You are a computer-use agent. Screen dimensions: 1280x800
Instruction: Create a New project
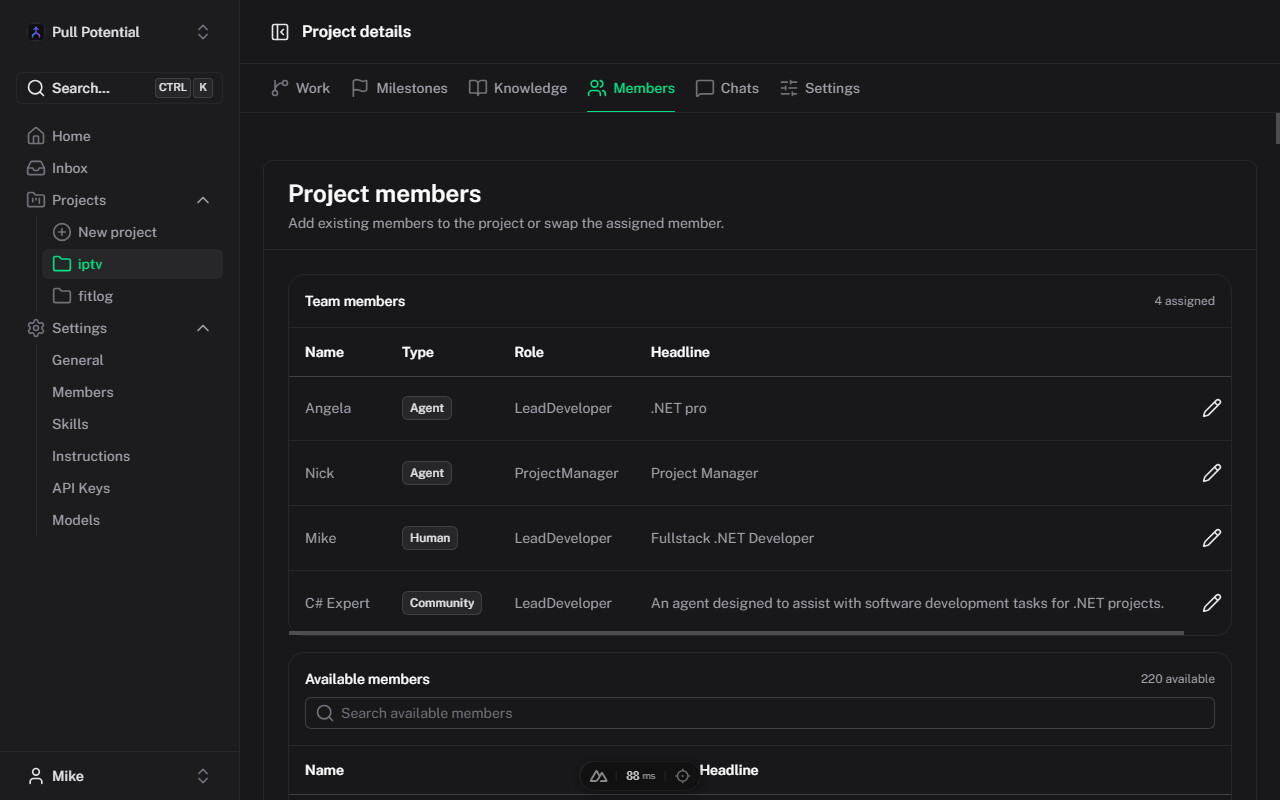(132, 232)
